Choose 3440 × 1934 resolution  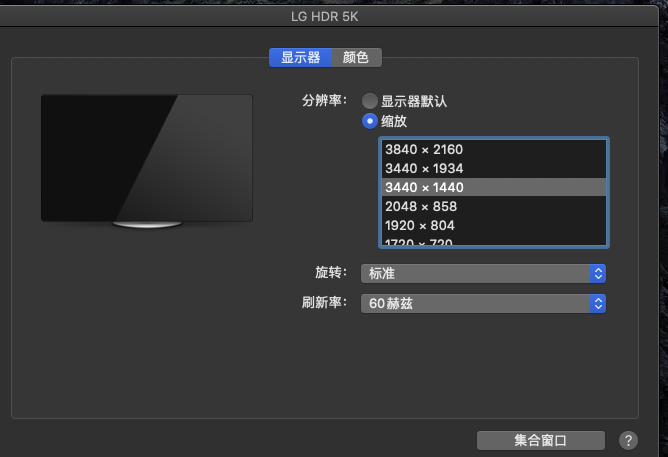click(493, 169)
